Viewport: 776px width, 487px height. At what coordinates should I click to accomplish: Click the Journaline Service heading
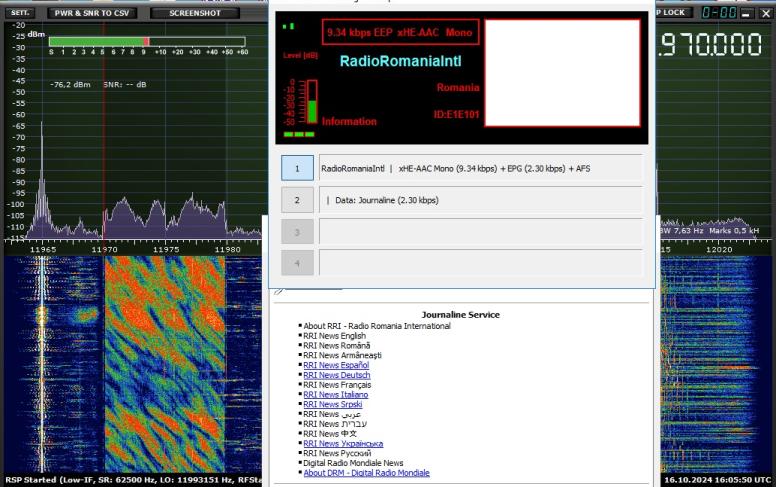pos(460,314)
